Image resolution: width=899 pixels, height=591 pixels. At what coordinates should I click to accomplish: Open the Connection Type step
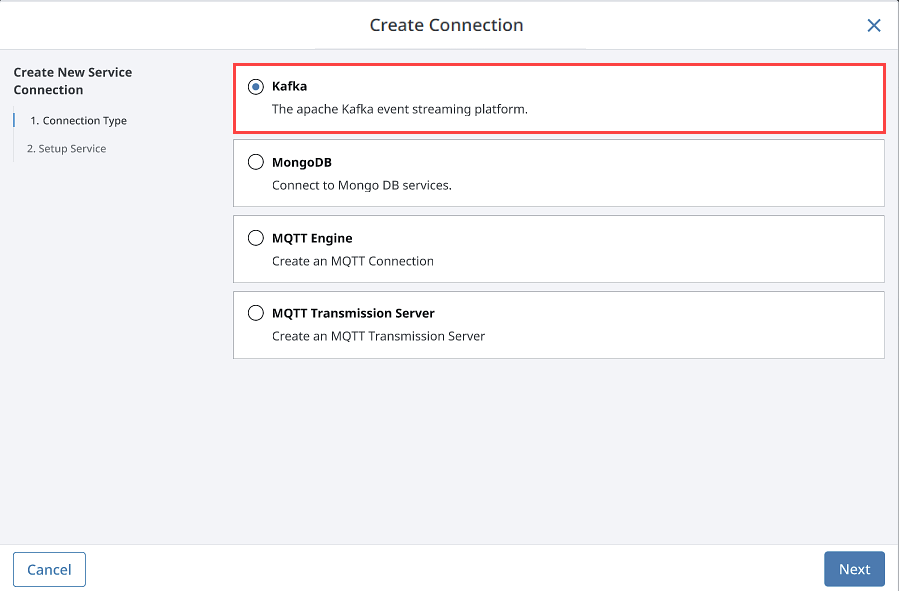tap(79, 120)
